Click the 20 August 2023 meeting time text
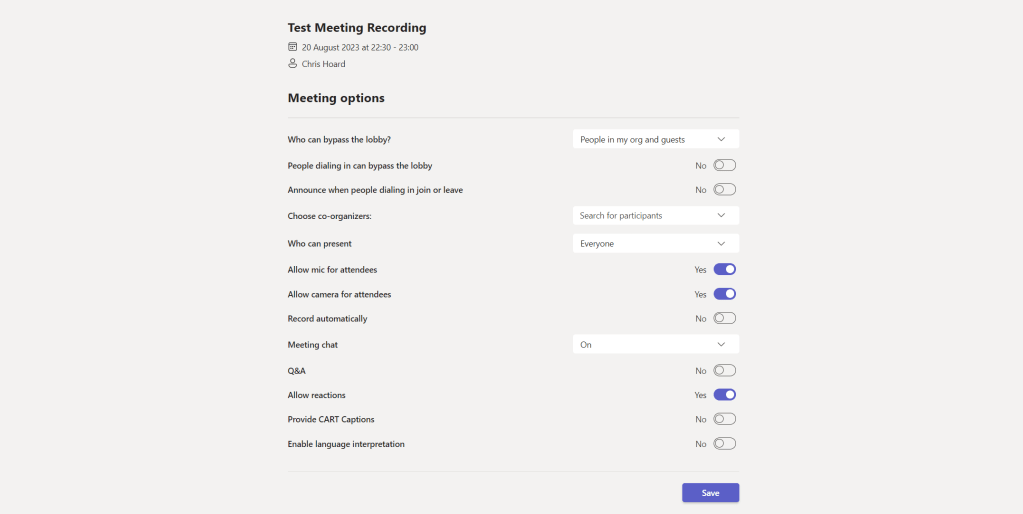1023x514 pixels. pos(360,47)
